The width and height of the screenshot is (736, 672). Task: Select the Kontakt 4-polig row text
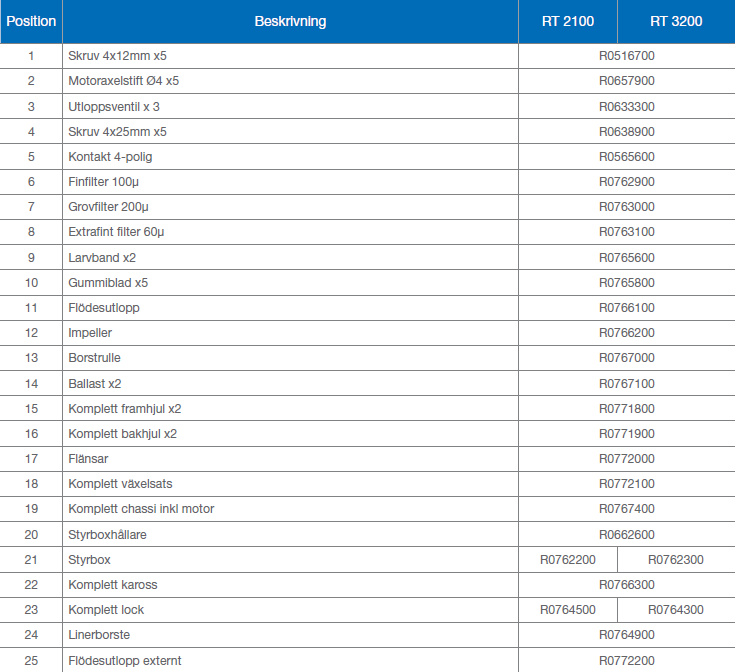pyautogui.click(x=110, y=157)
